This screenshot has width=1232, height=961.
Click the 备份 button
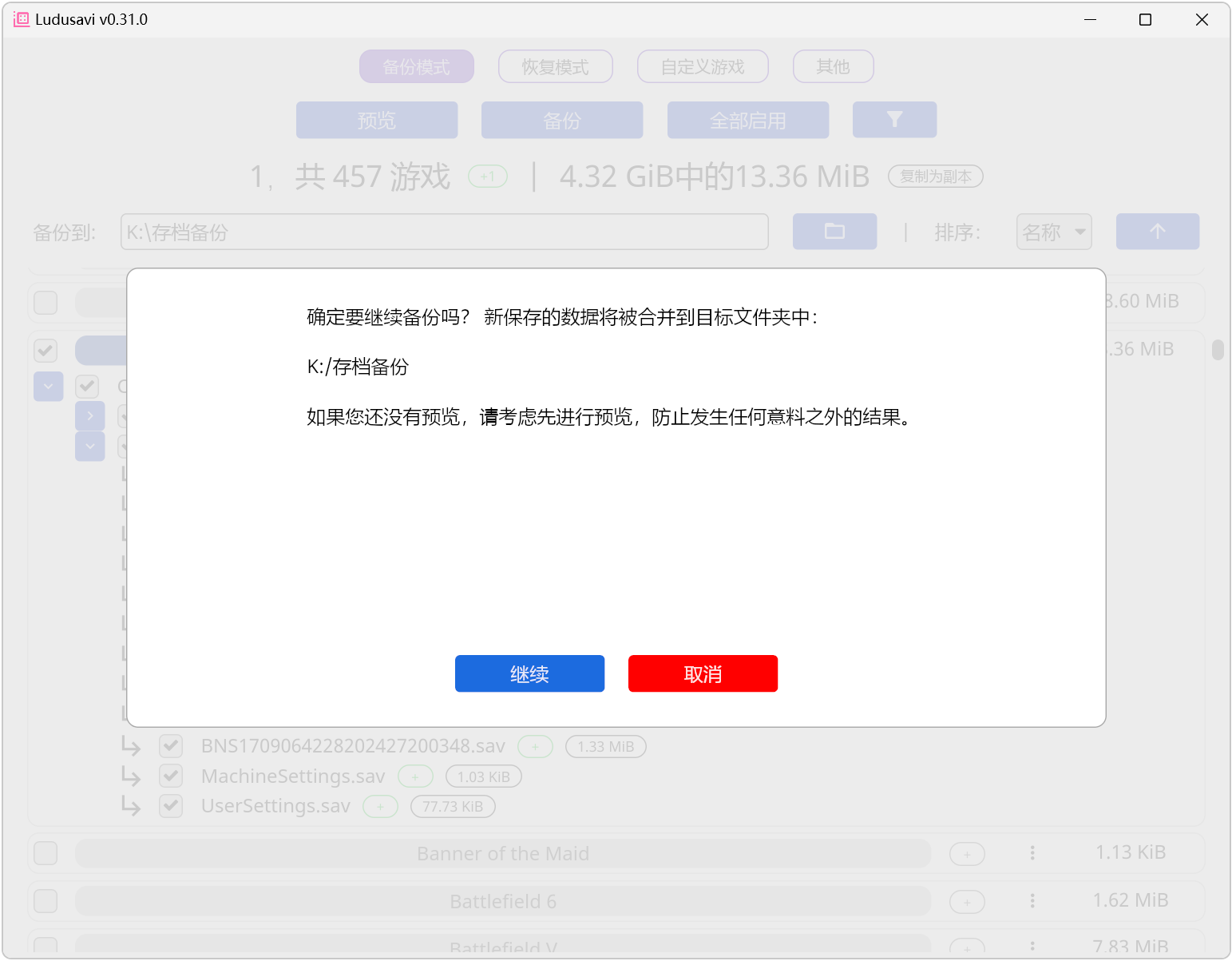click(562, 120)
